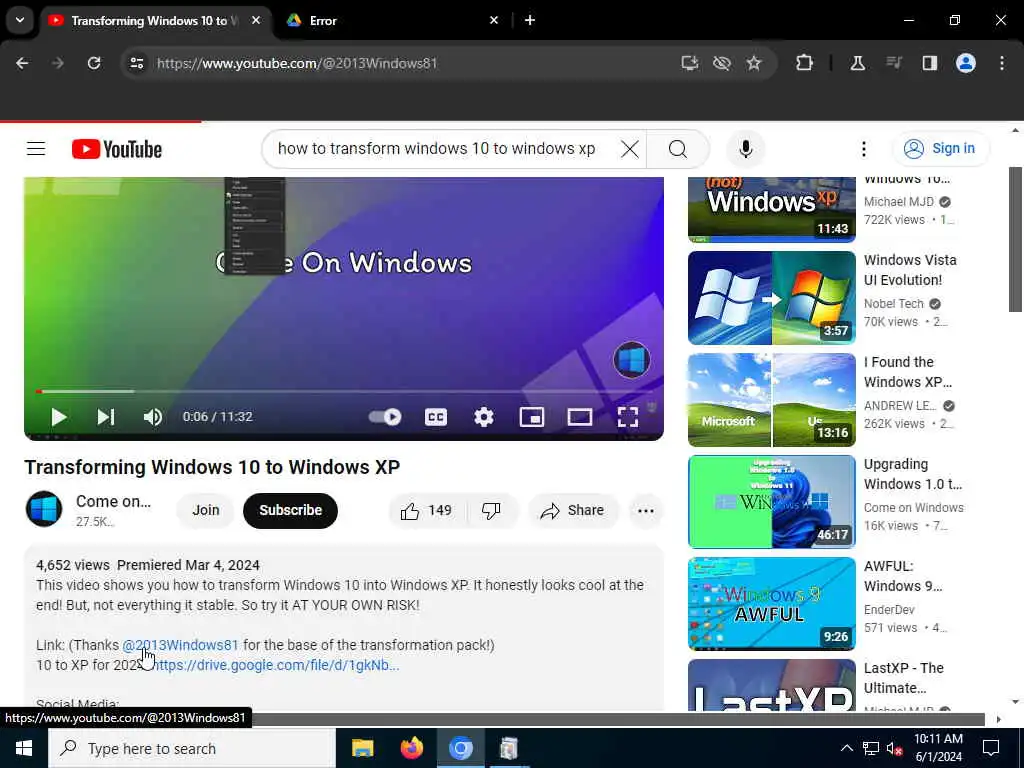Open muted volume tray icon
This screenshot has height=768, width=1024.
click(894, 748)
